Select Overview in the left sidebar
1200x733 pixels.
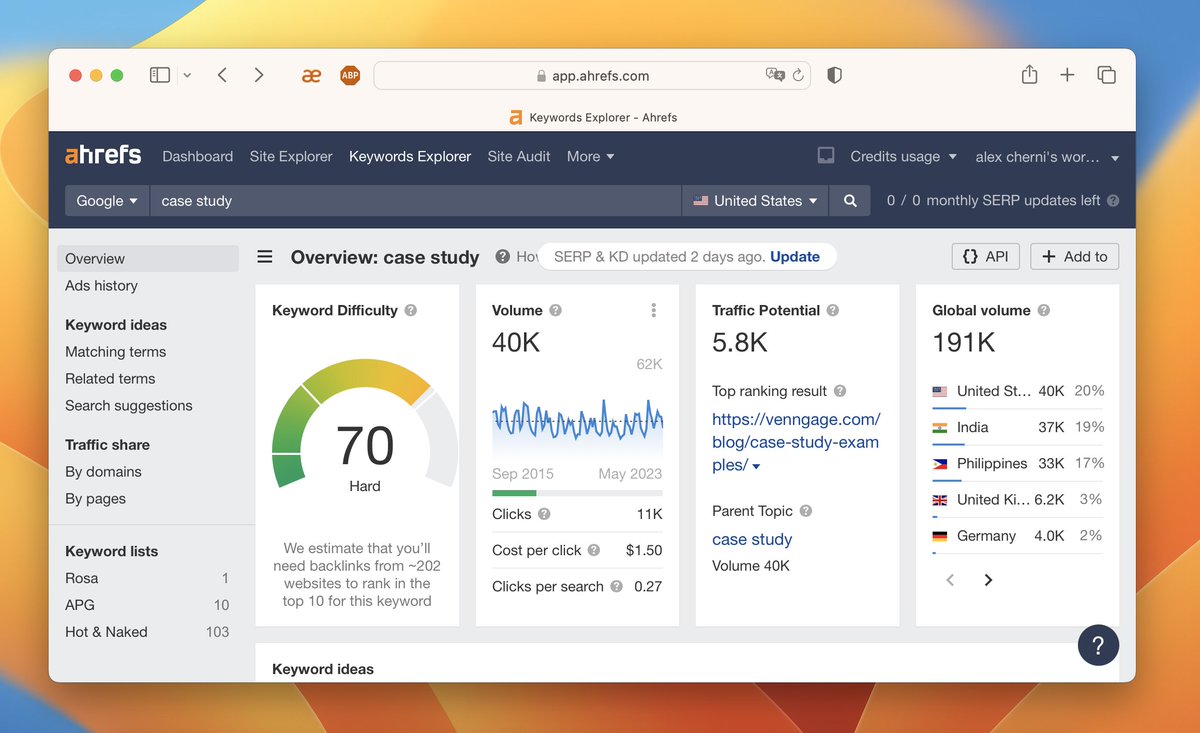(148, 258)
